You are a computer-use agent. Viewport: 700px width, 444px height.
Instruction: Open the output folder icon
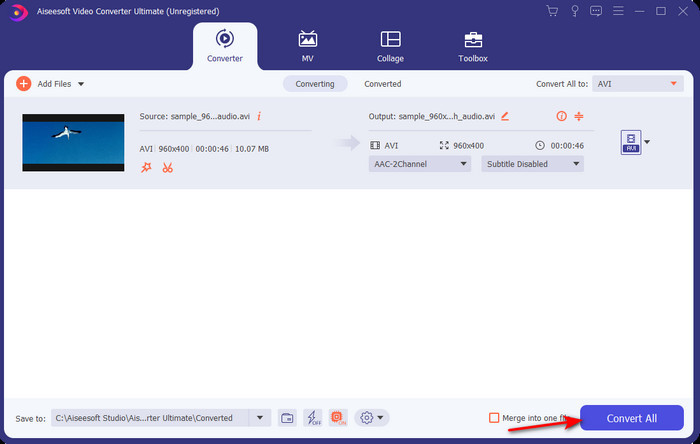coord(287,418)
